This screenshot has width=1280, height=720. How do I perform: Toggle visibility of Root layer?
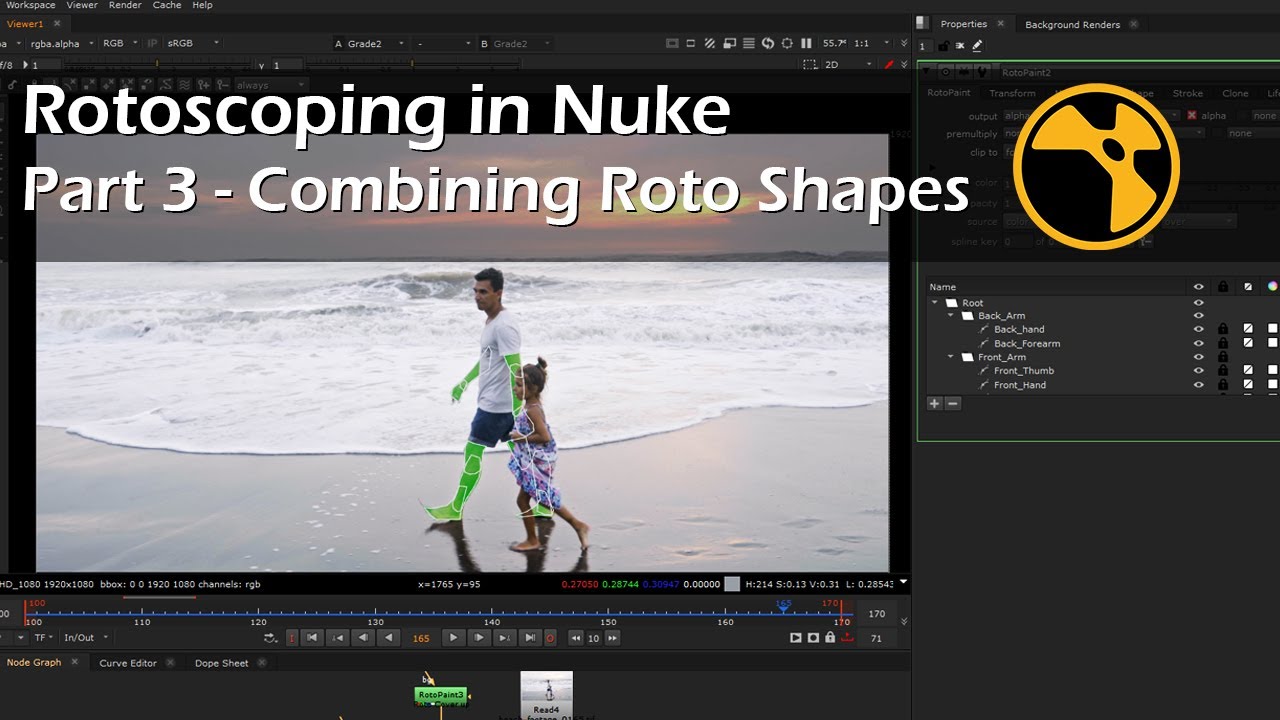(1198, 302)
